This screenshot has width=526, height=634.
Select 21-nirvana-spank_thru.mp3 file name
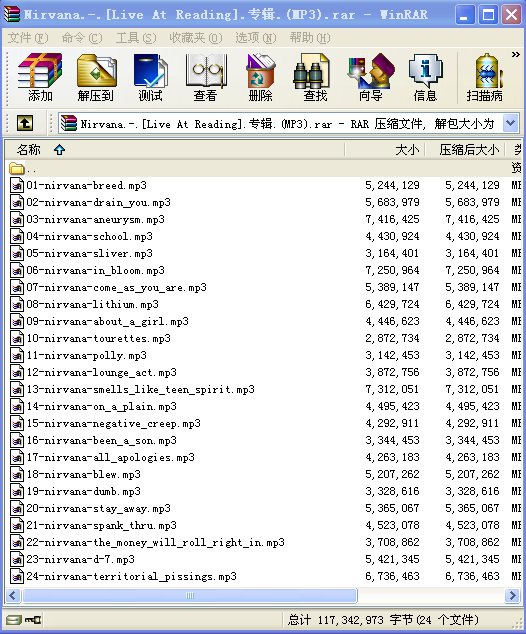pyautogui.click(x=101, y=525)
